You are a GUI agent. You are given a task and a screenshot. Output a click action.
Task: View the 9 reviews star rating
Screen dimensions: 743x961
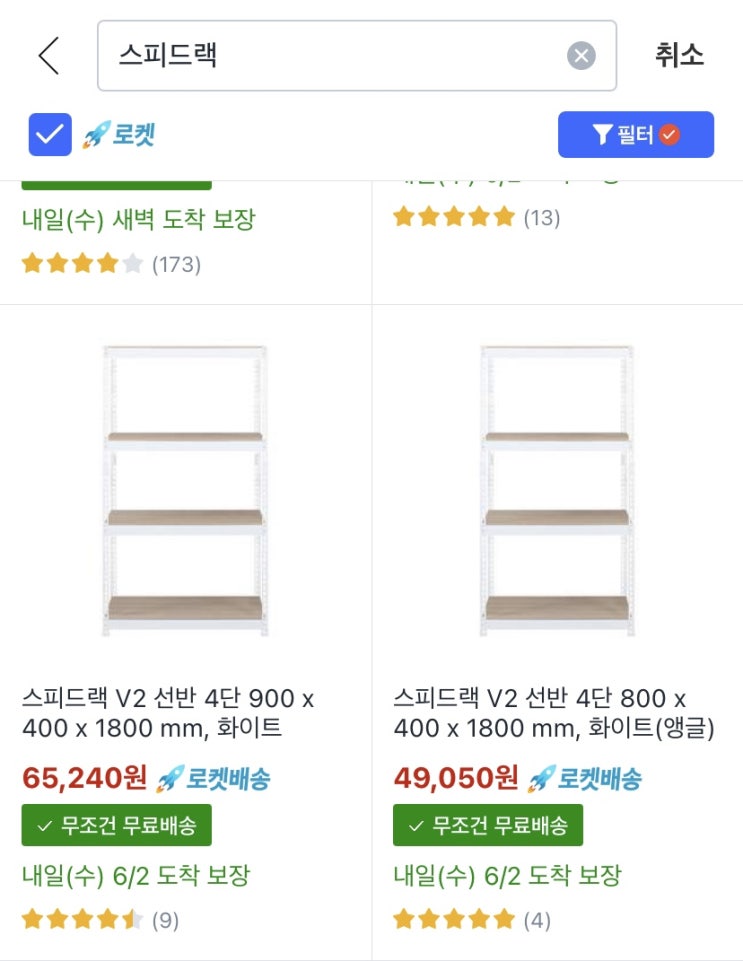pyautogui.click(x=83, y=919)
